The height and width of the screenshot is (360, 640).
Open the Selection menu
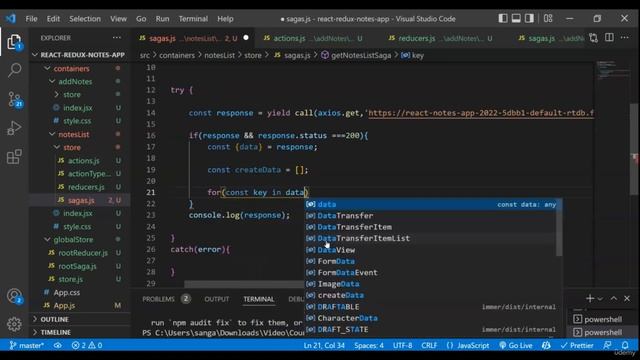click(x=85, y=19)
